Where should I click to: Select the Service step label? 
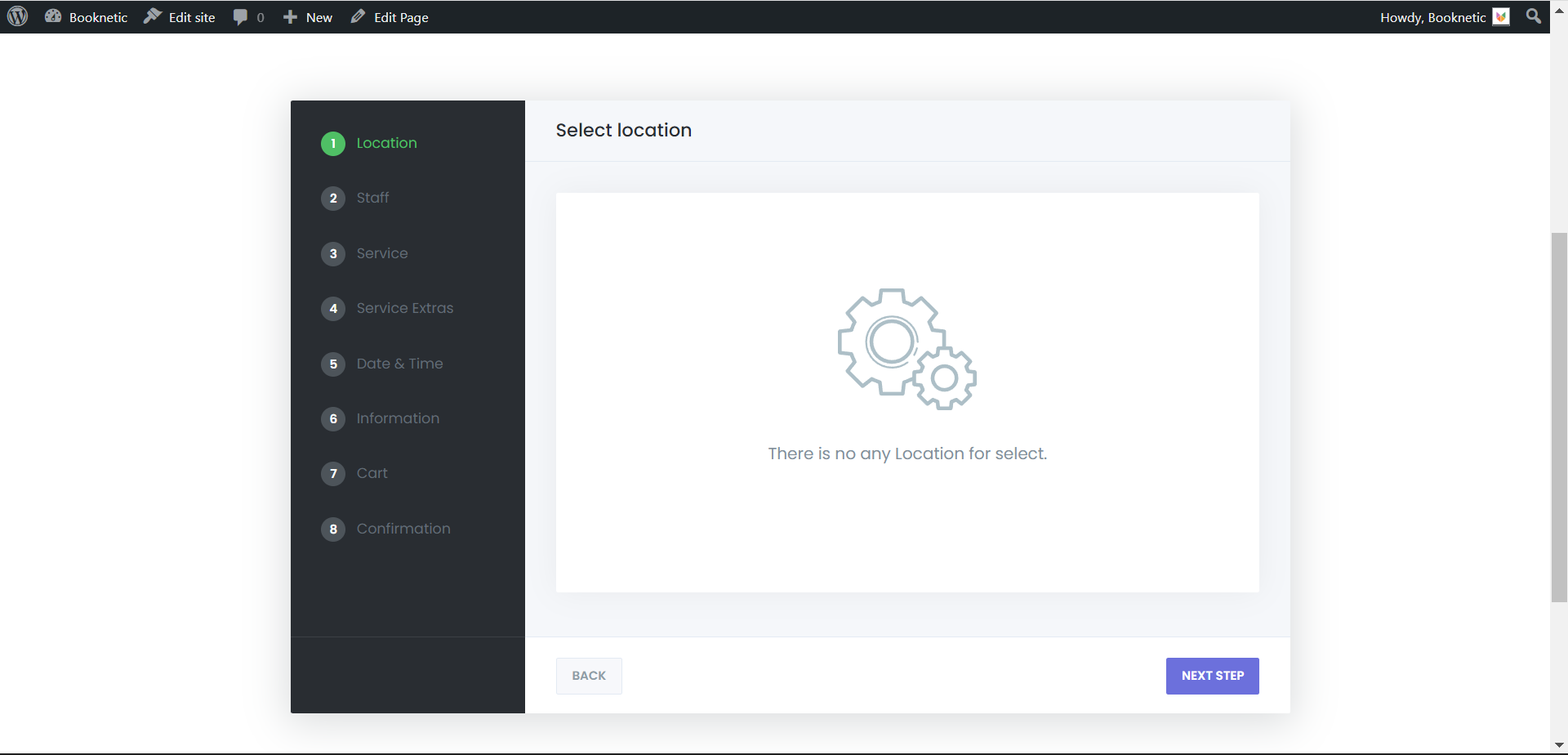click(x=382, y=253)
